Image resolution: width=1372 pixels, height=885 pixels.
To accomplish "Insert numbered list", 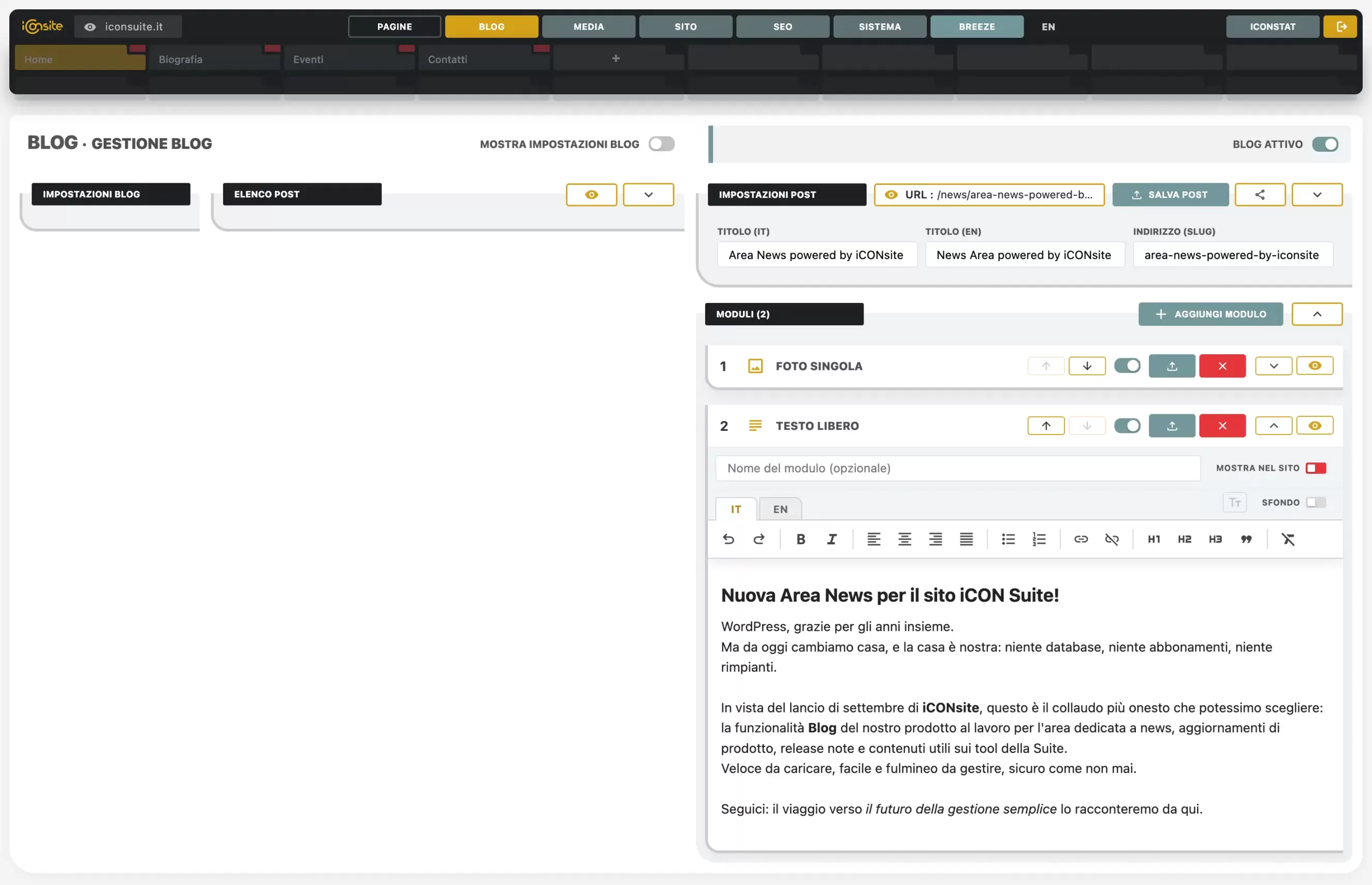I will [1039, 539].
